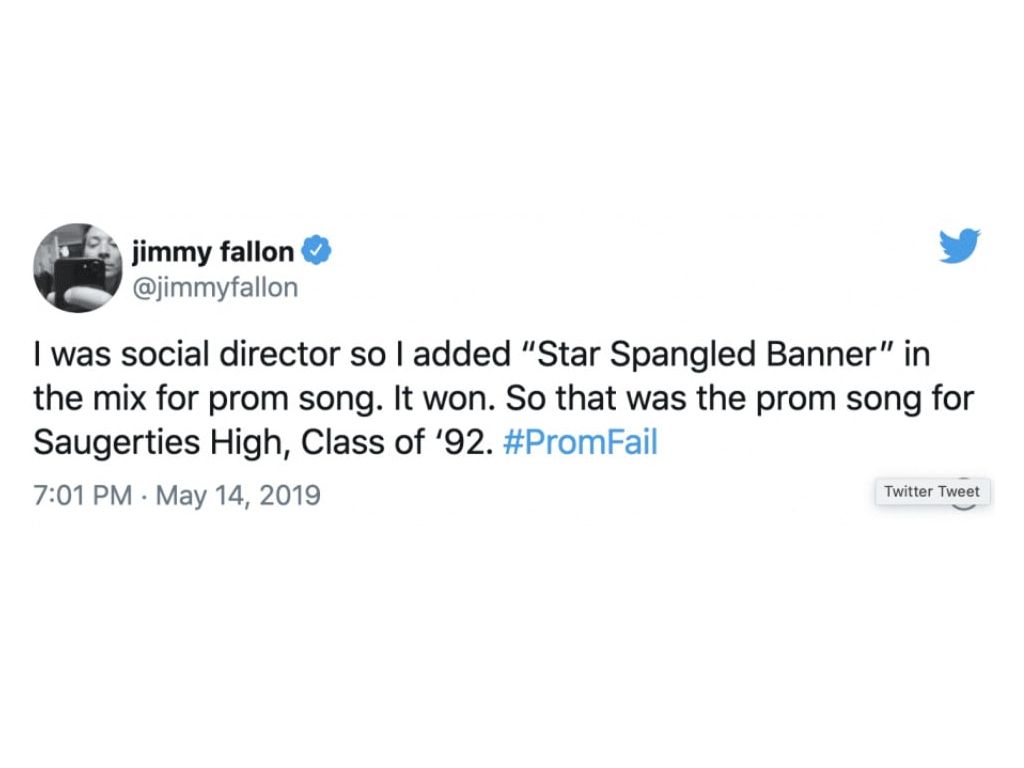This screenshot has height=768, width=1024.
Task: Click the "jimmy fallon" display name
Action: (x=213, y=252)
